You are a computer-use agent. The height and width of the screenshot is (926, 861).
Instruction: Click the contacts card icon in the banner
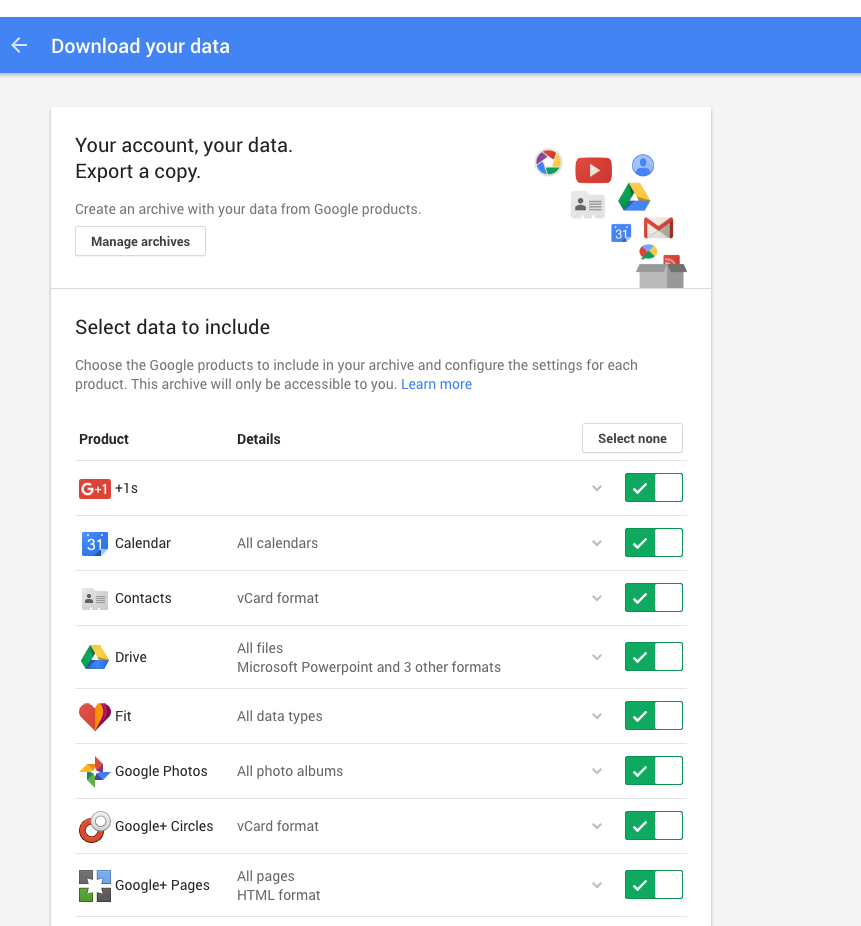tap(588, 205)
